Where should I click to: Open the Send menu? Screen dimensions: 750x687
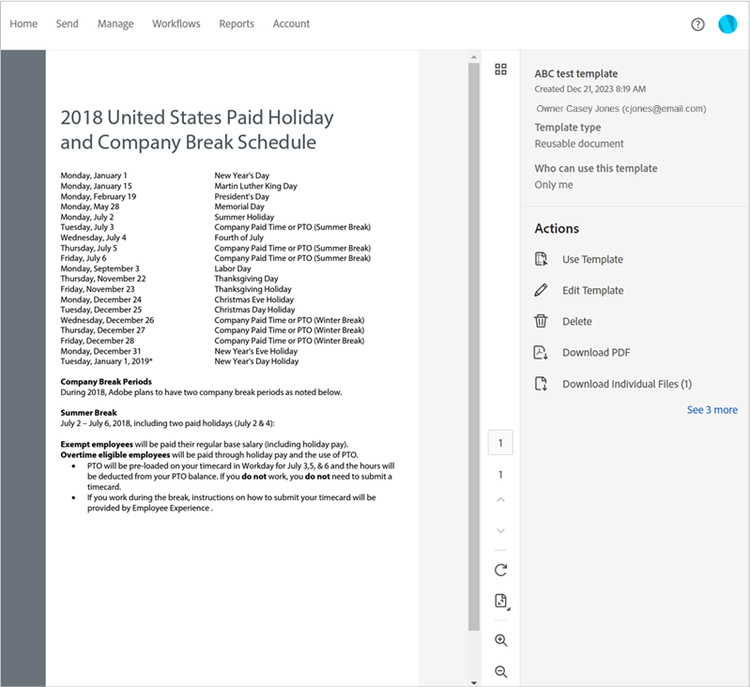click(67, 24)
